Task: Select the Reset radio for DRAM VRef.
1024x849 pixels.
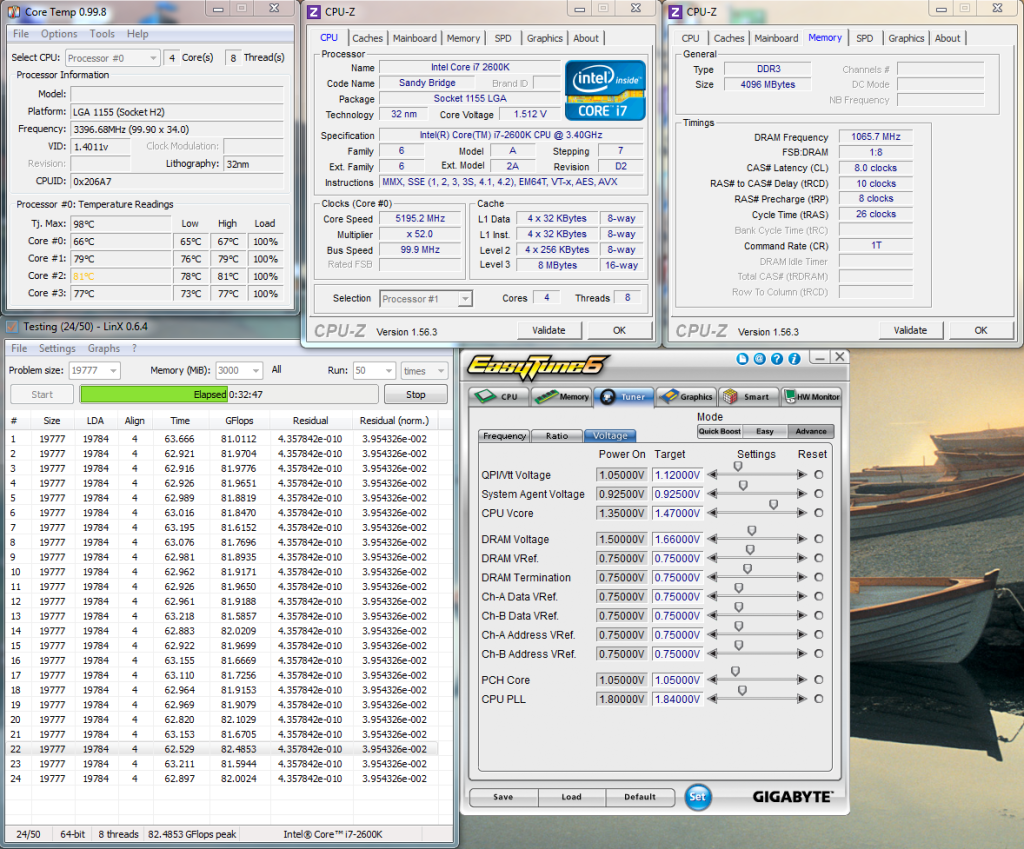Action: coord(819,558)
